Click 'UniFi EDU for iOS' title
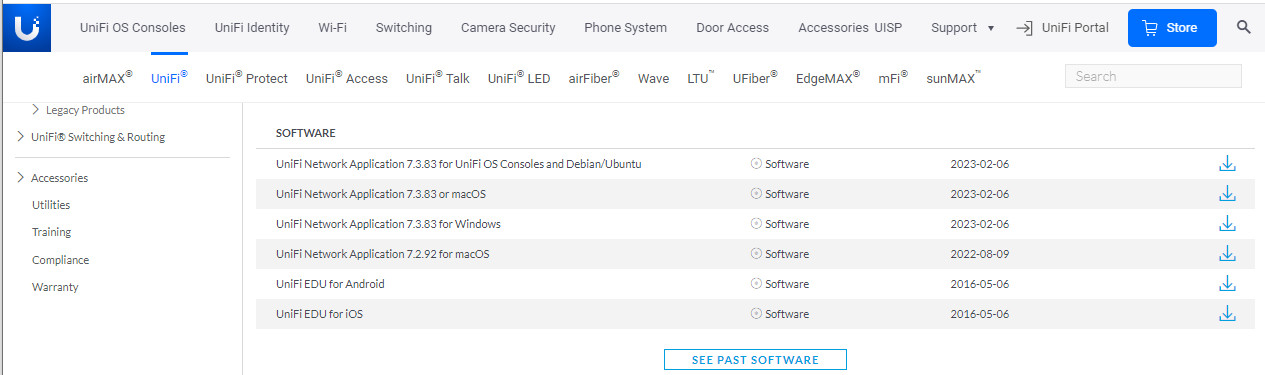Viewport: 1265px width, 375px height. click(x=319, y=314)
